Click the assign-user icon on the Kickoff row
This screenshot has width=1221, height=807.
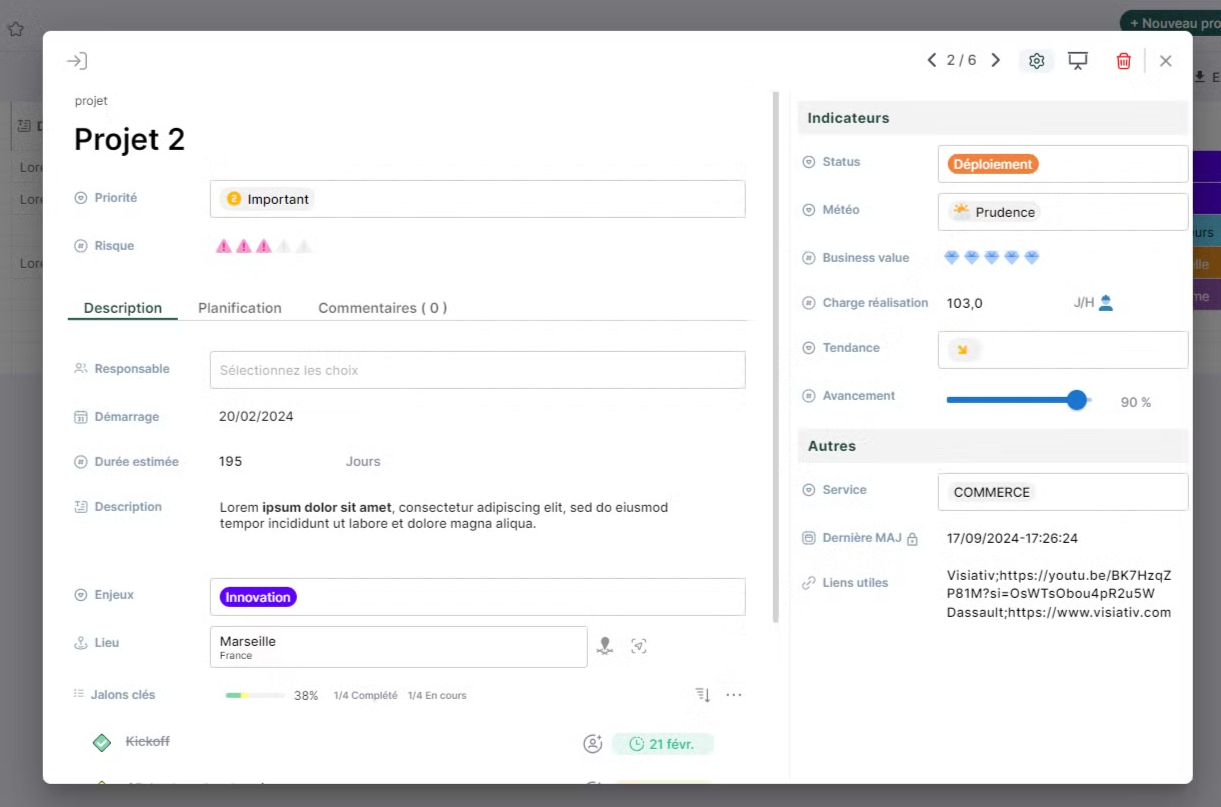(x=592, y=744)
